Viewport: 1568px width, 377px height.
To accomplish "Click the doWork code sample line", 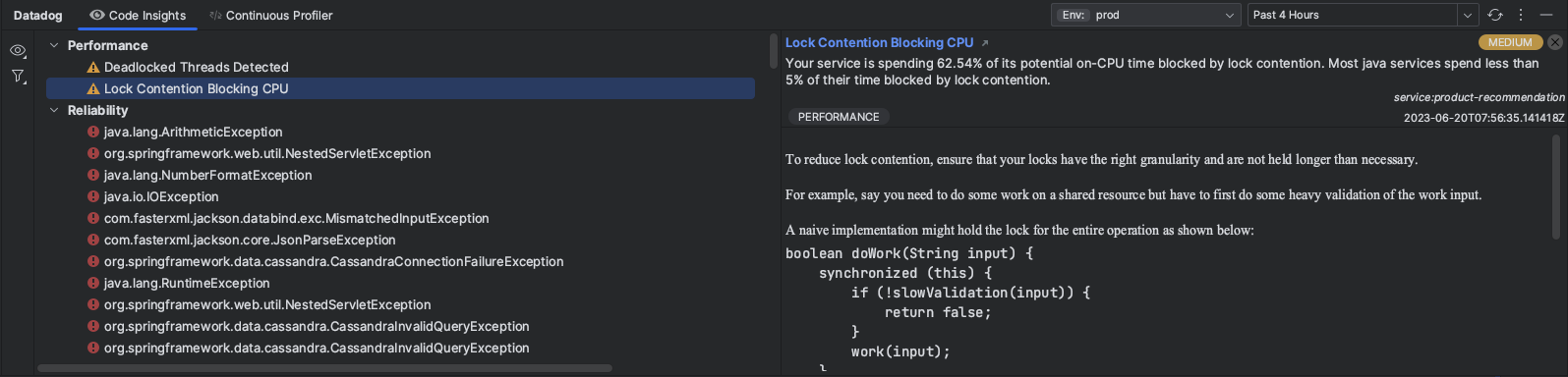I will coord(909,253).
